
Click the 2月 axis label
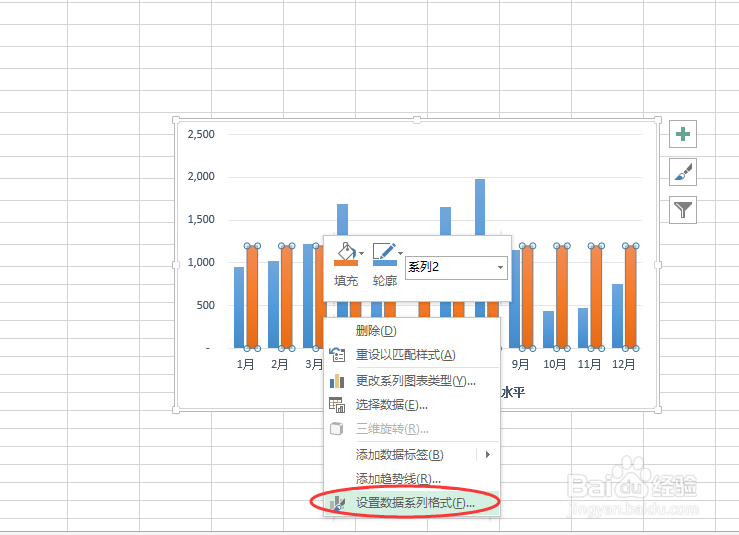pos(279,364)
